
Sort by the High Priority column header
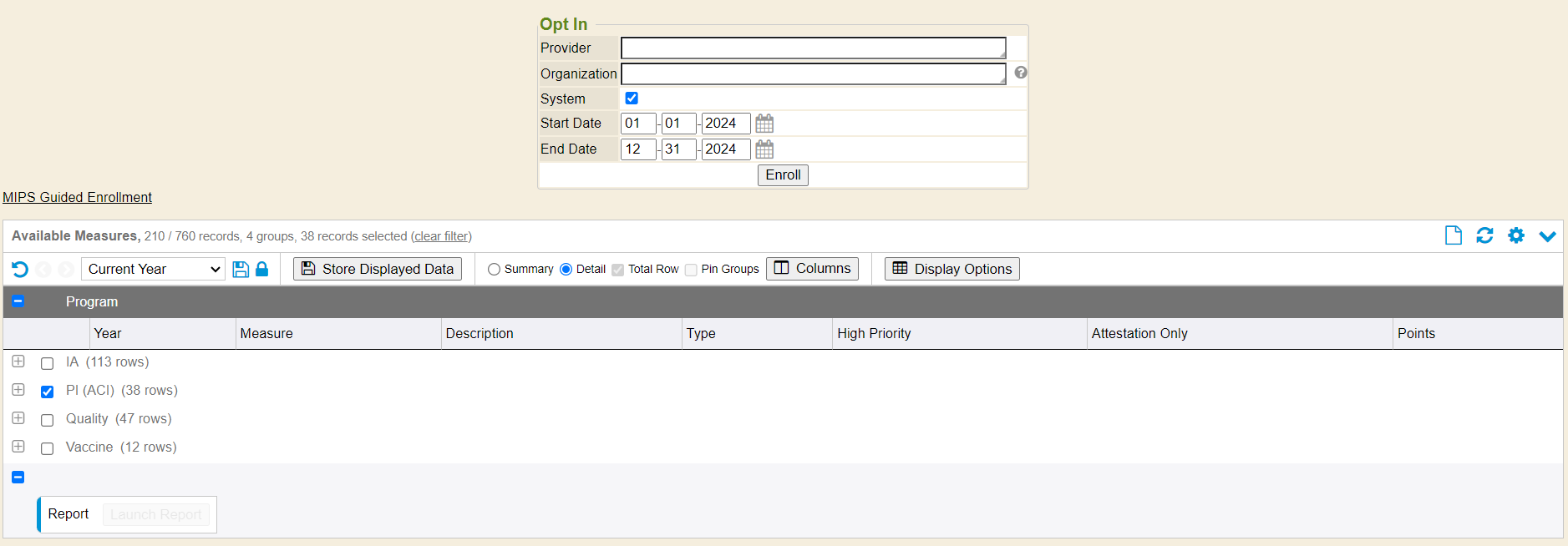pos(874,333)
